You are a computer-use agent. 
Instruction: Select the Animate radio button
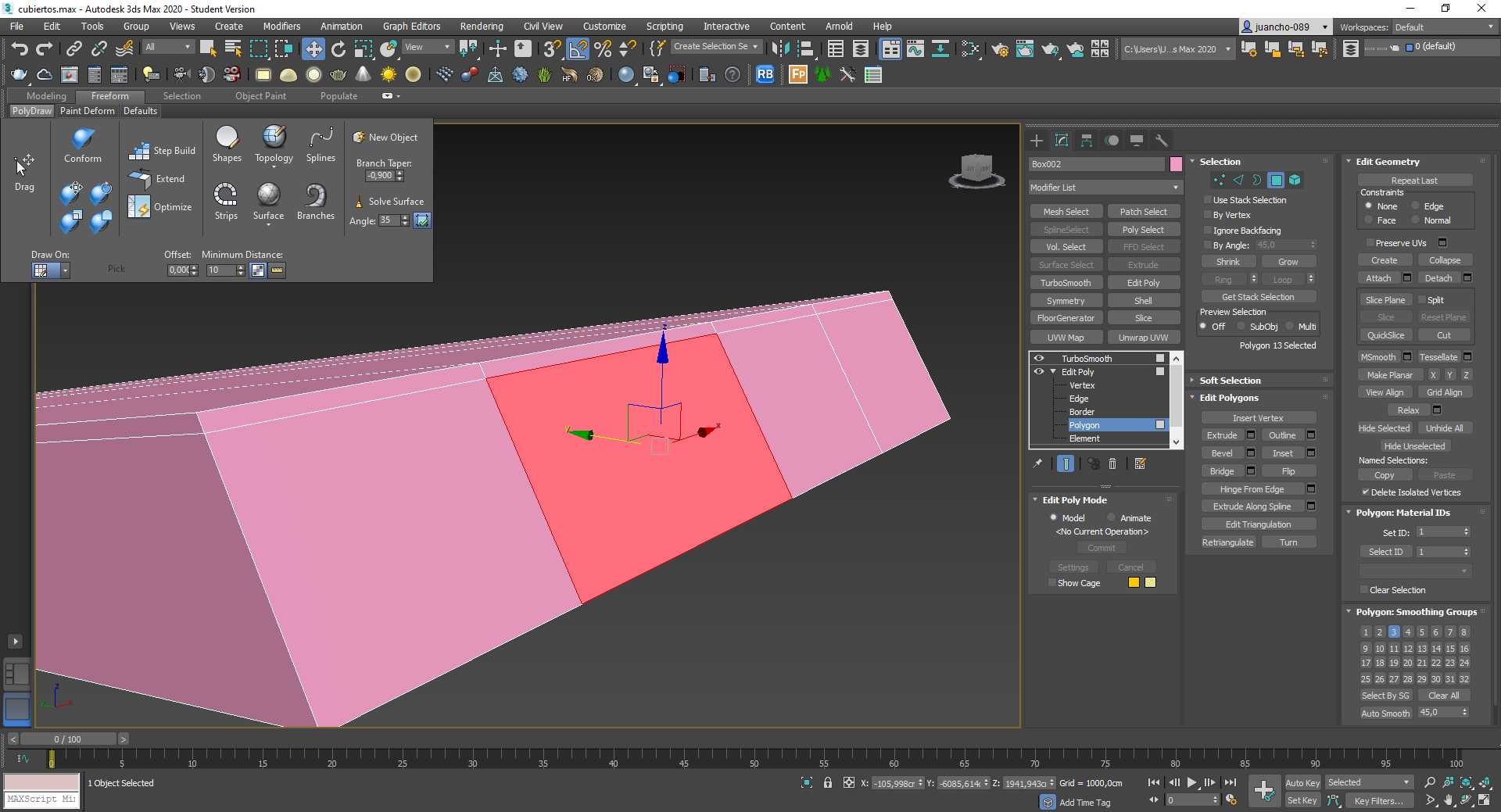point(1111,518)
